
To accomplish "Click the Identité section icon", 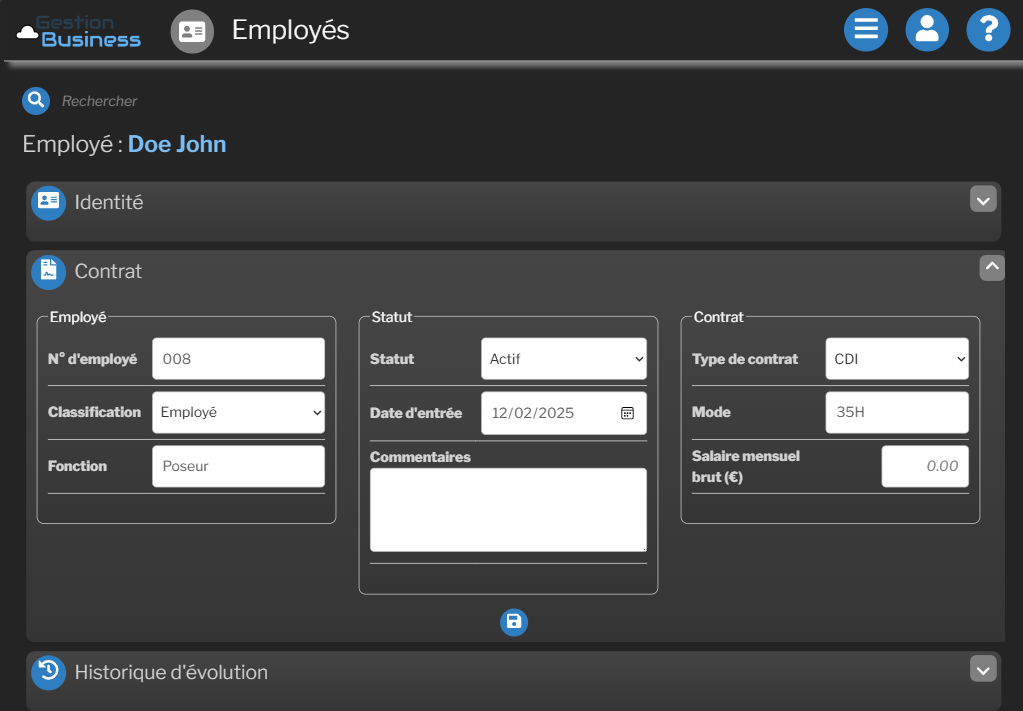I will tap(48, 202).
